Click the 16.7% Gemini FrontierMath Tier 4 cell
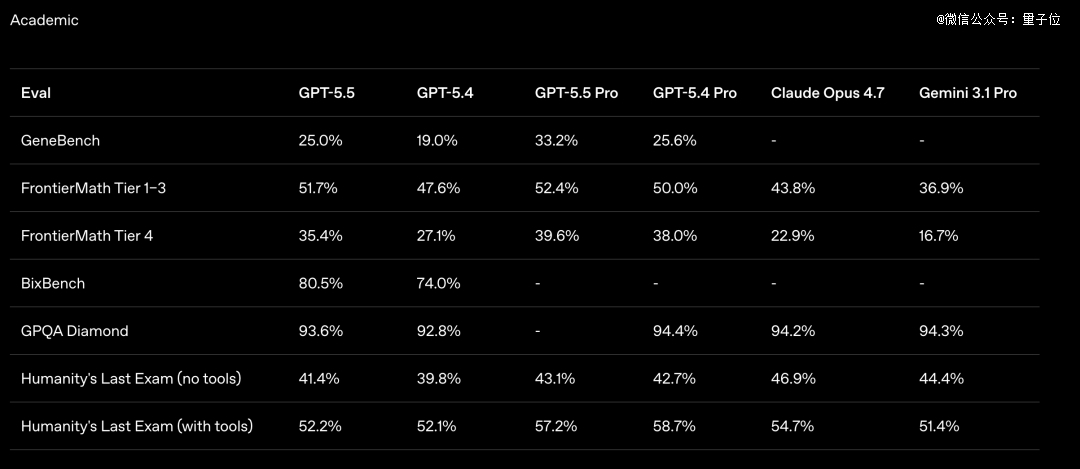1080x469 pixels. pyautogui.click(x=939, y=236)
